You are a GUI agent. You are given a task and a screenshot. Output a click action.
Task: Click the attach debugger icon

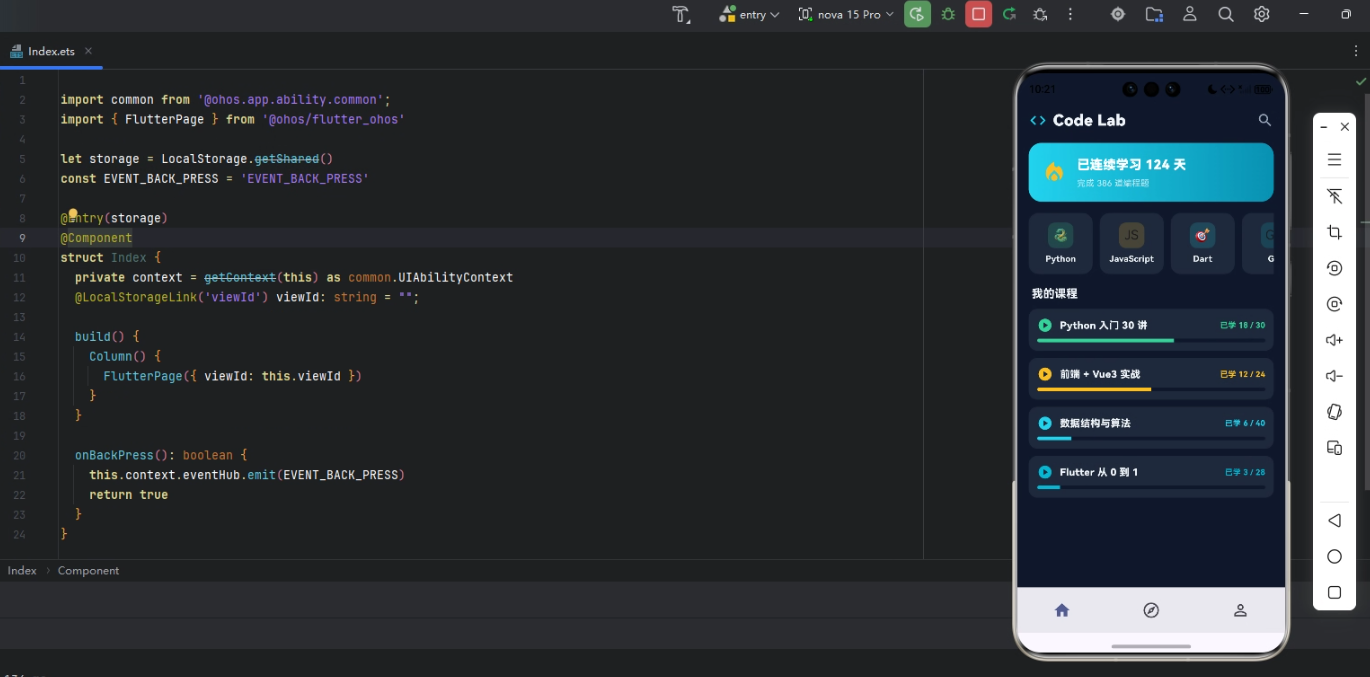[x=1040, y=14]
